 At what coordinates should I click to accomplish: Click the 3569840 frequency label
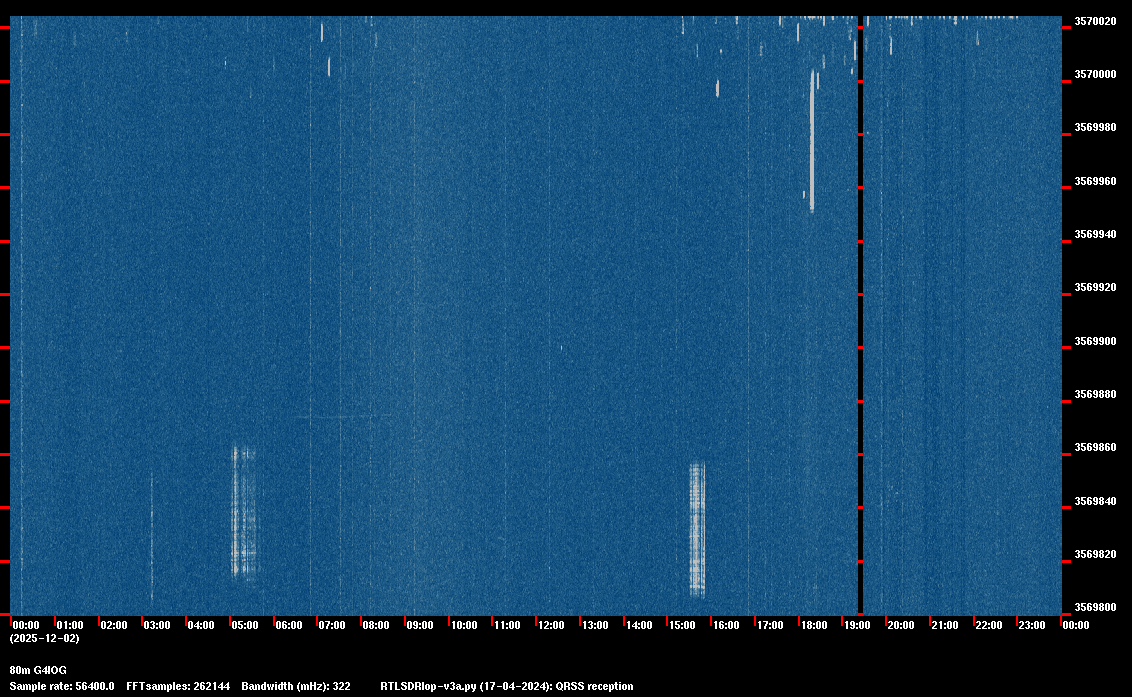pos(1095,501)
